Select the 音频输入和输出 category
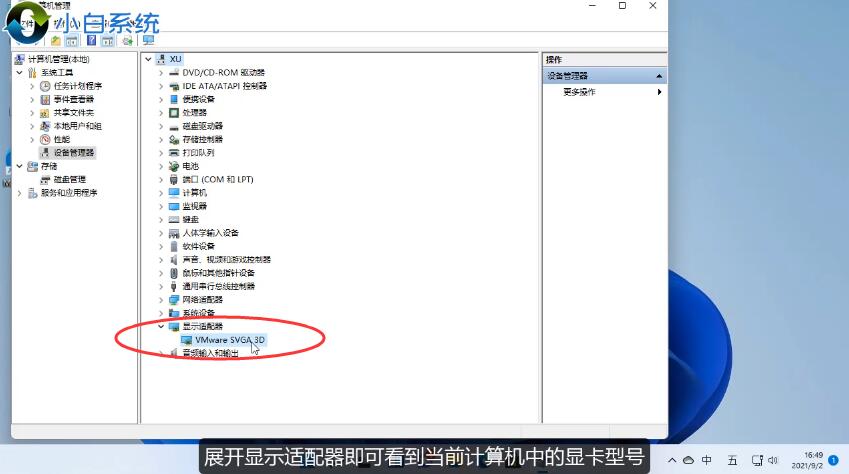The height and width of the screenshot is (474, 849). point(211,353)
